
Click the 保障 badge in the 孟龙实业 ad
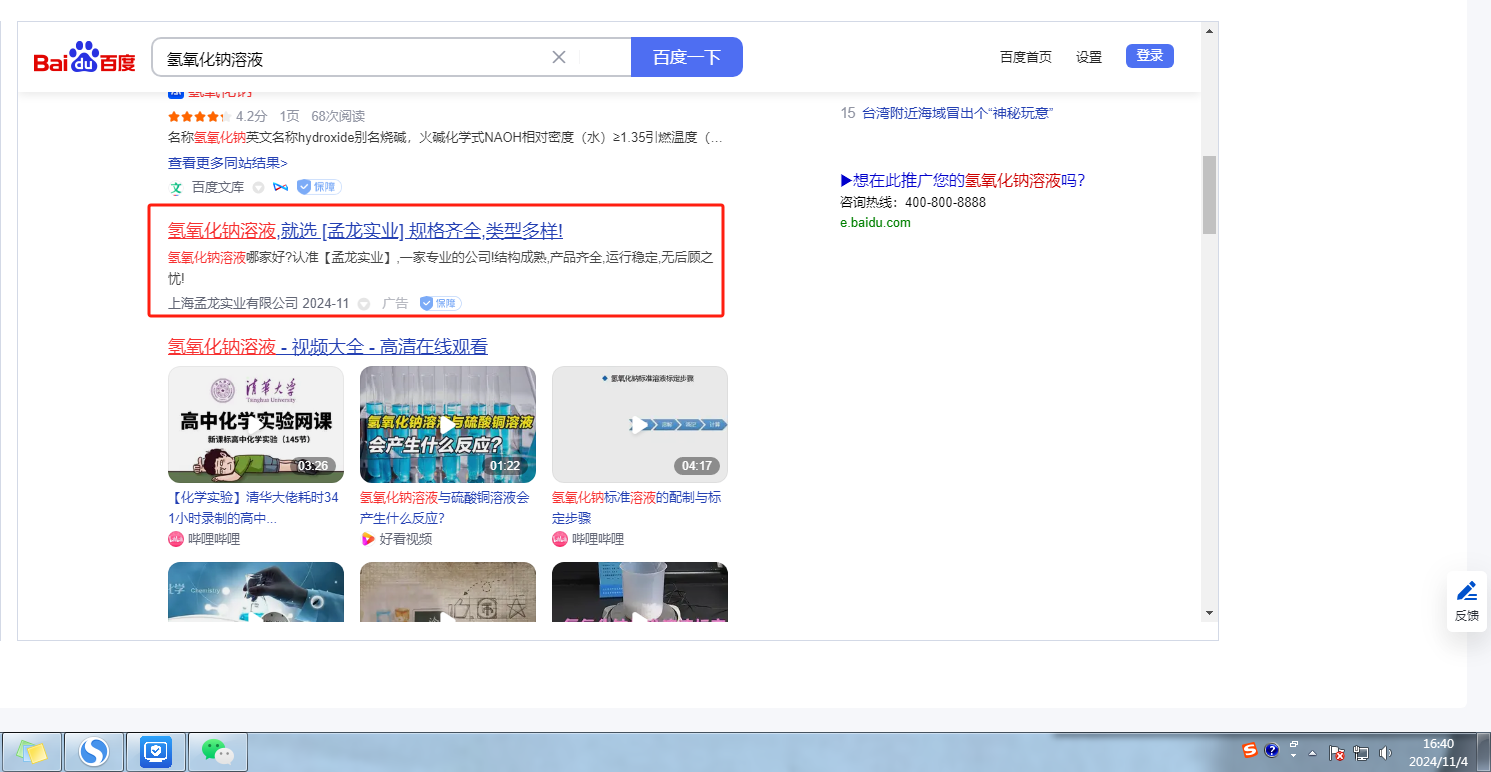tap(440, 303)
